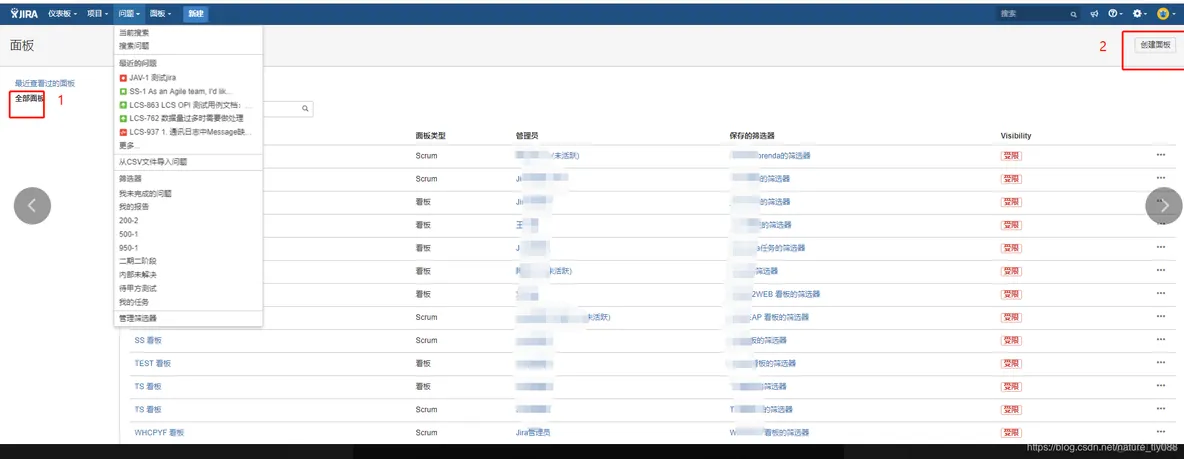Click the blue 新建 button

tap(196, 14)
